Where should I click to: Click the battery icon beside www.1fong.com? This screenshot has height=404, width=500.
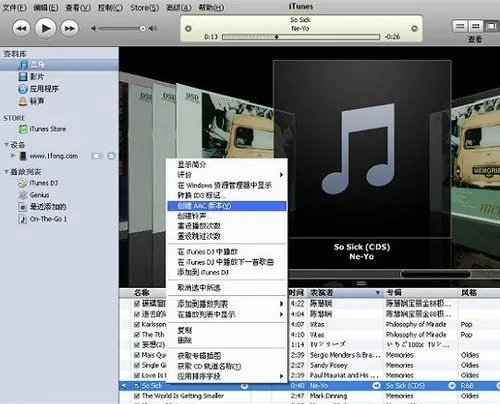point(97,156)
